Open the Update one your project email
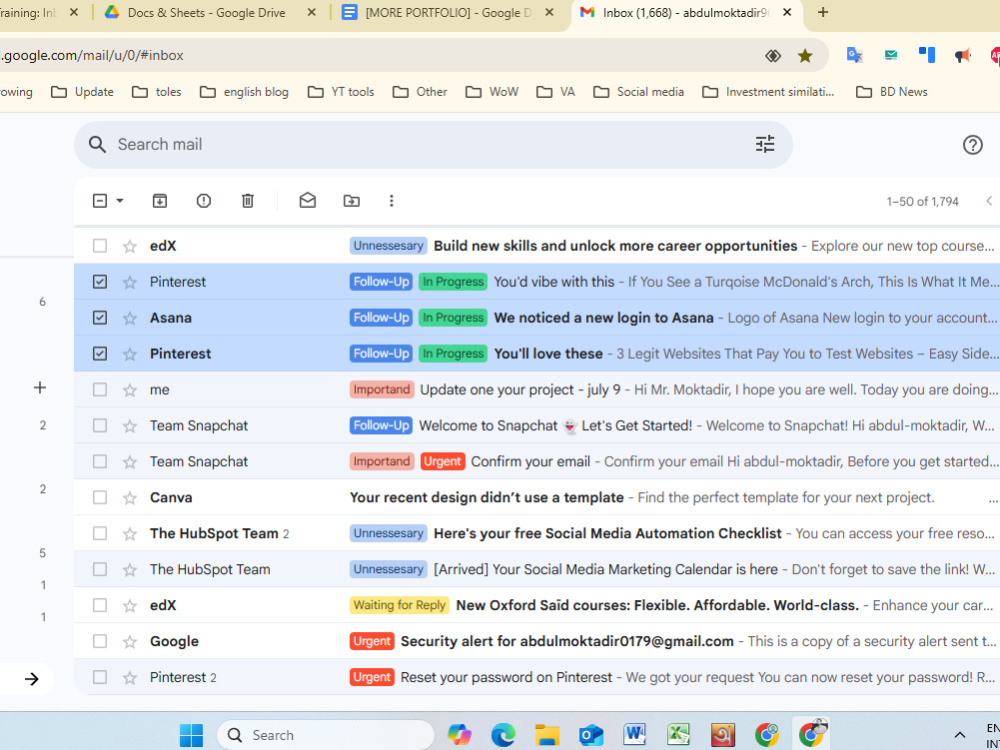Viewport: 1000px width, 750px height. click(x=537, y=390)
